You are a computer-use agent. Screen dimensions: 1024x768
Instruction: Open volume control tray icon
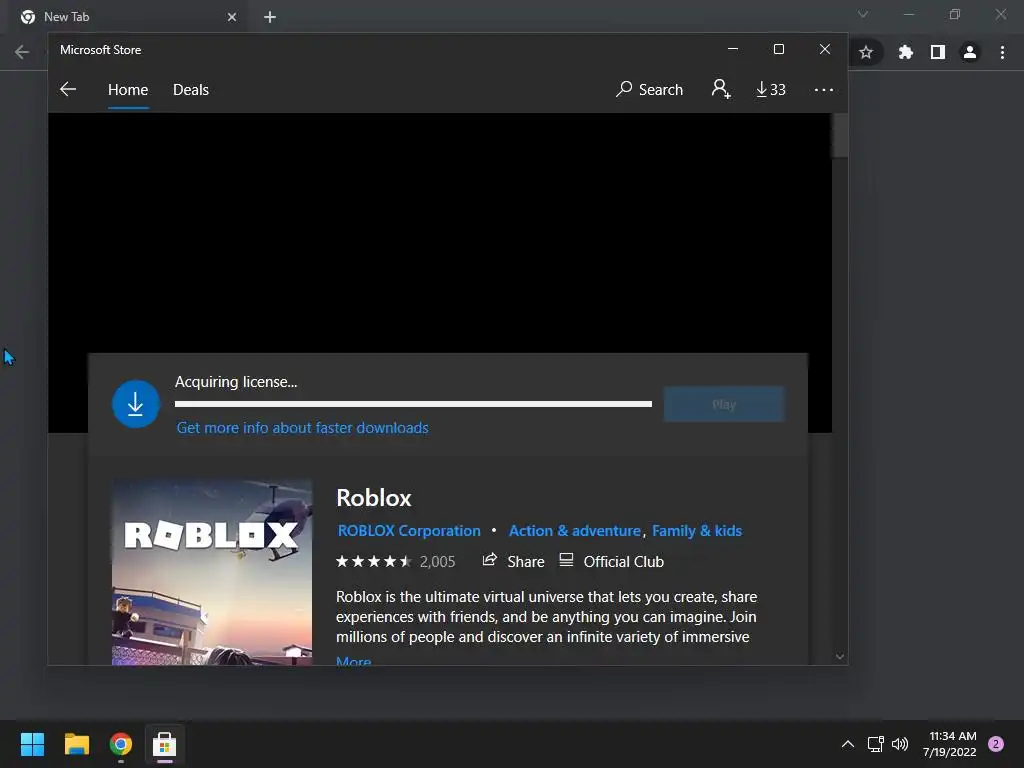(900, 744)
